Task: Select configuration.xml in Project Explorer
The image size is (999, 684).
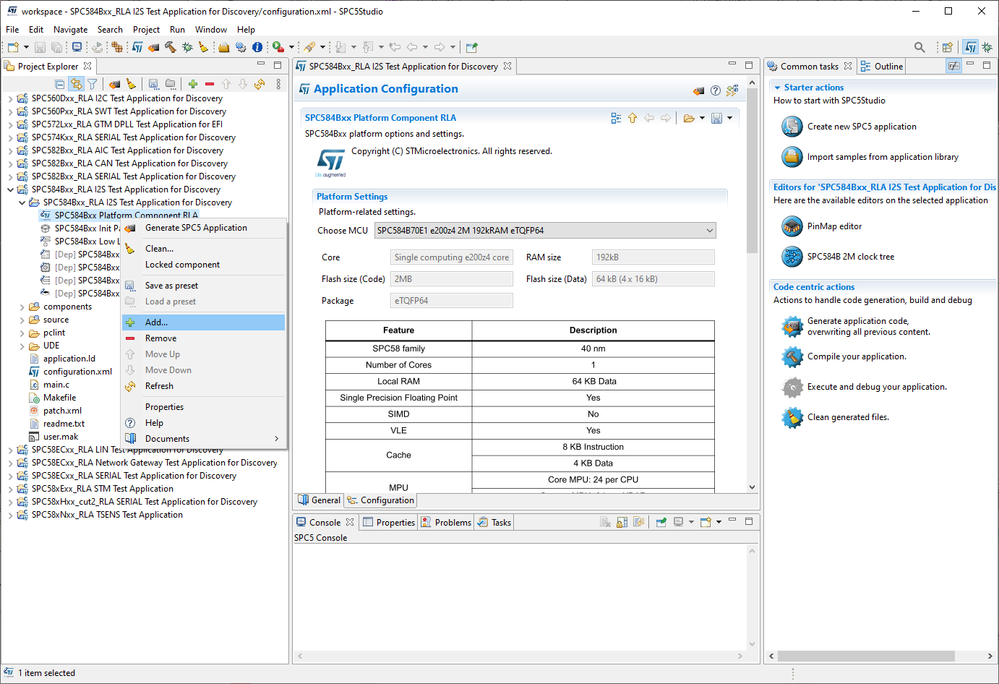Action: tap(77, 372)
